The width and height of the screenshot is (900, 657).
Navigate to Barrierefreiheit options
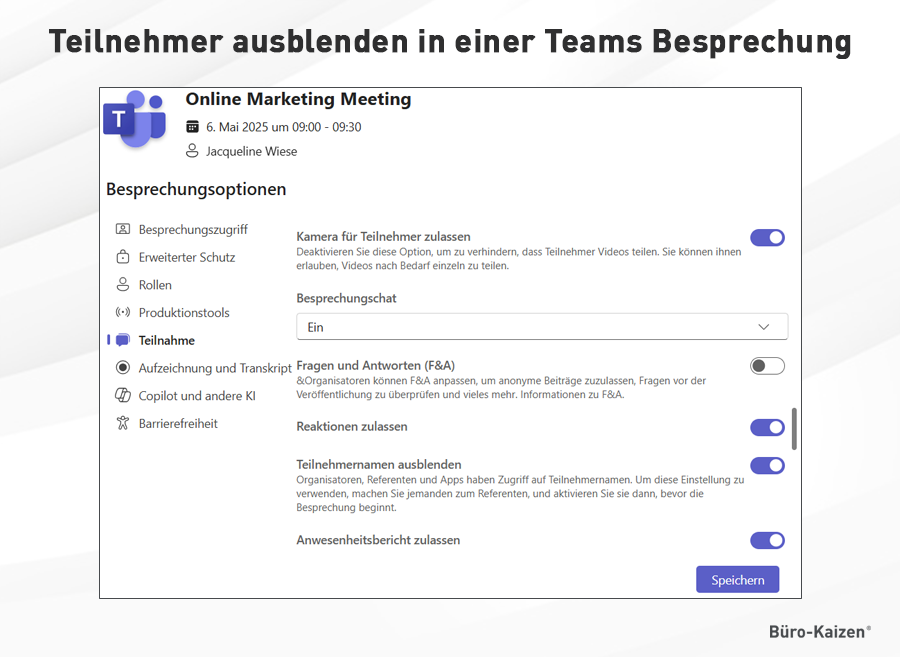[x=167, y=423]
